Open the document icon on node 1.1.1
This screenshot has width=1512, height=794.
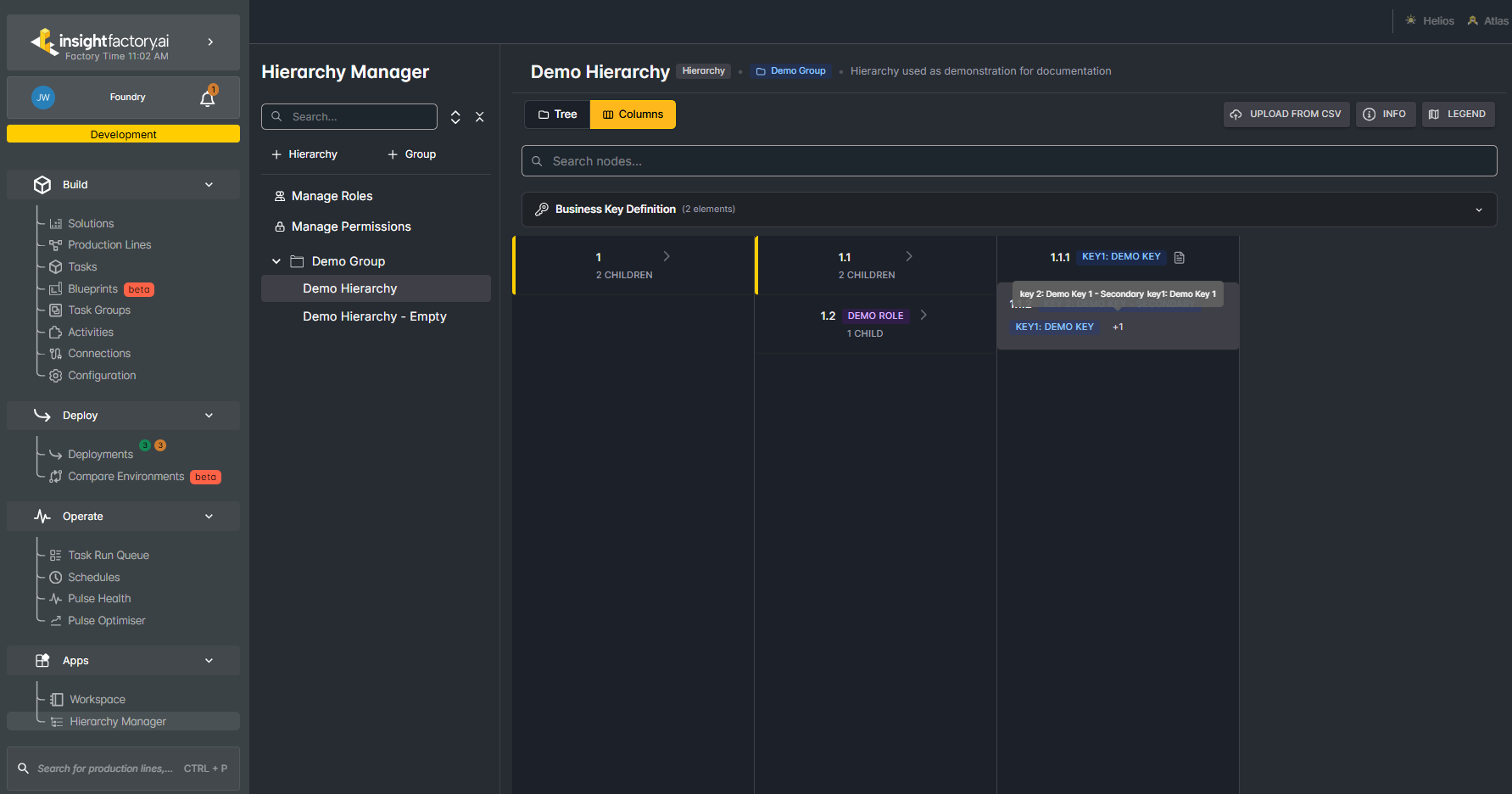click(1180, 257)
